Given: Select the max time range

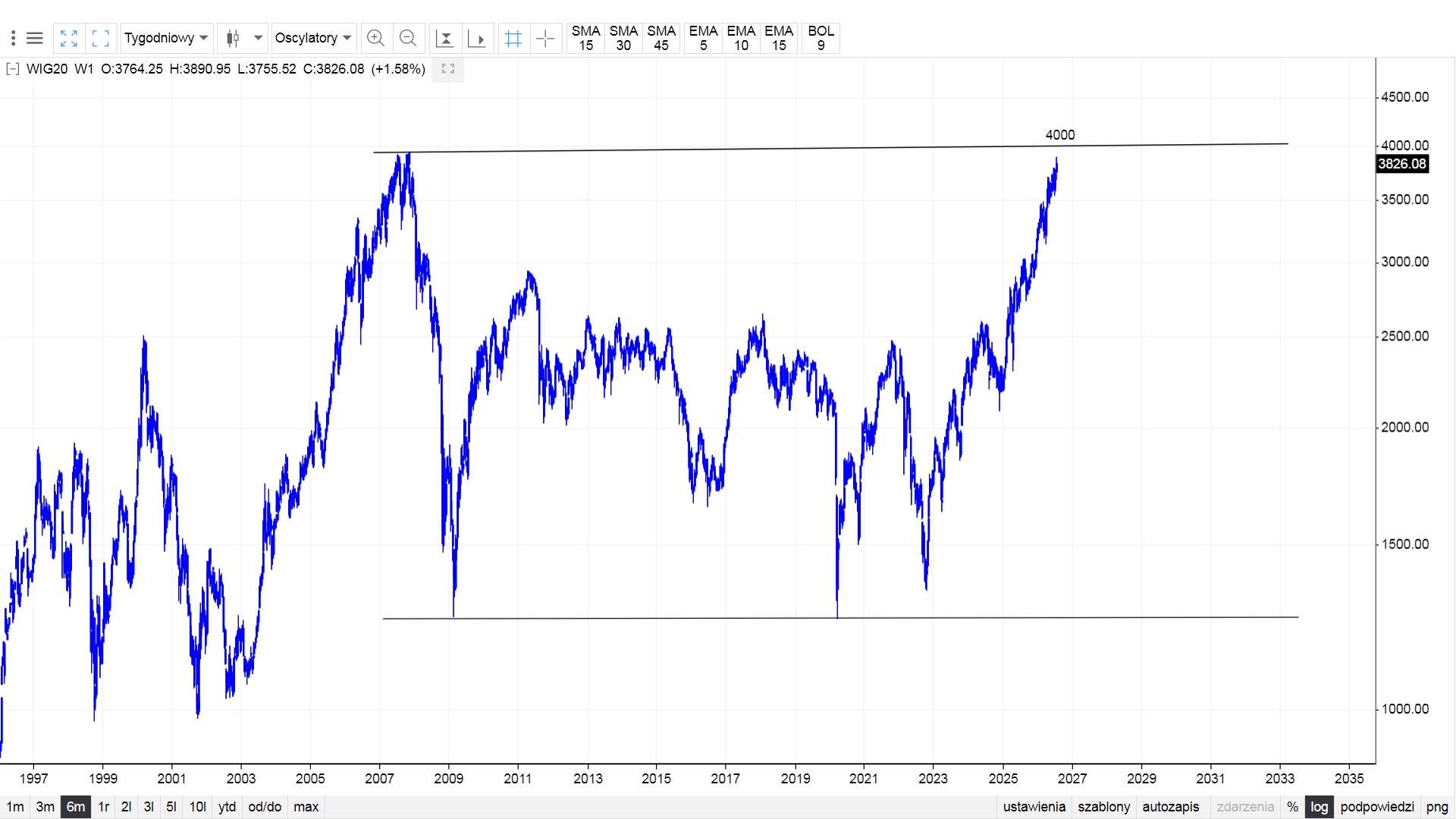Looking at the screenshot, I should 306,807.
